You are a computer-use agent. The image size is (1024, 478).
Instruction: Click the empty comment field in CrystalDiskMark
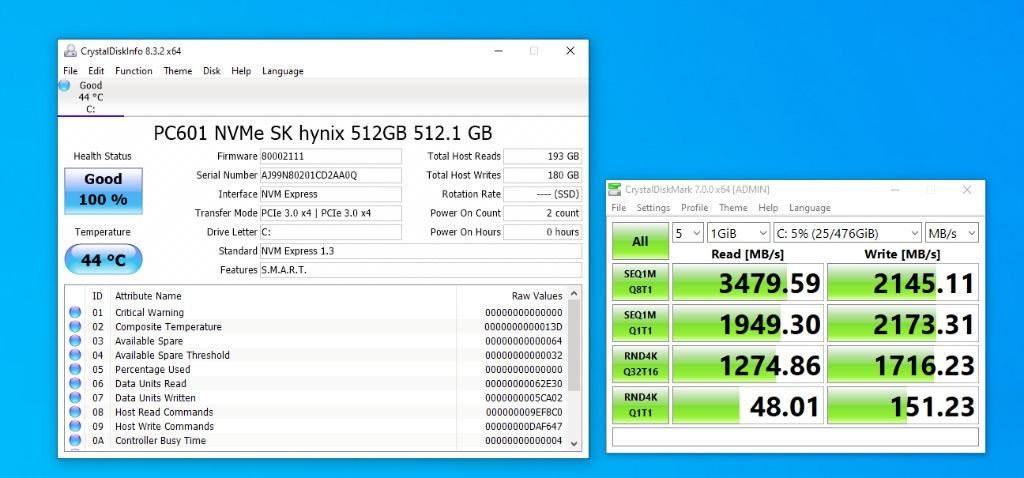[795, 436]
